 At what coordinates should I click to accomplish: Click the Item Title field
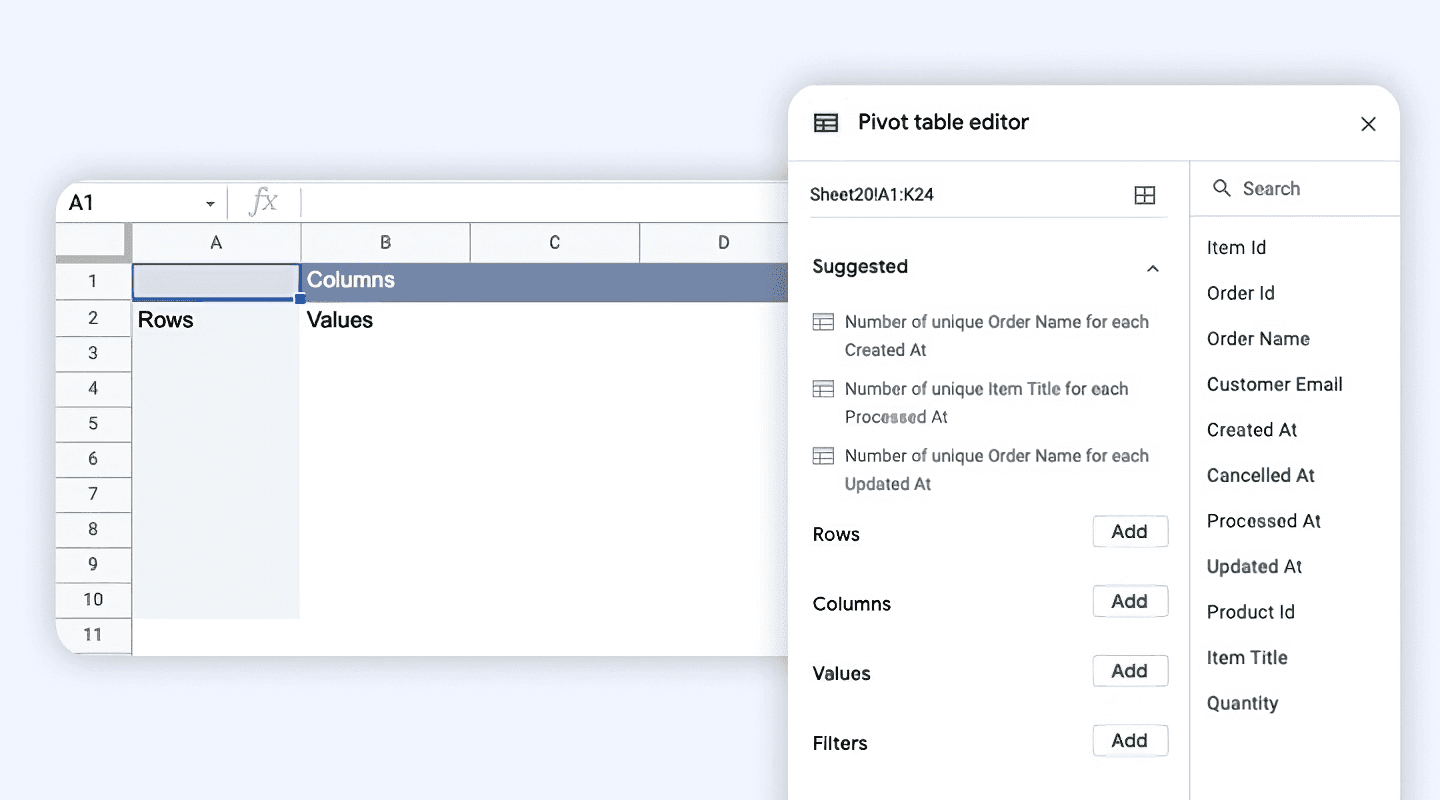click(x=1247, y=657)
